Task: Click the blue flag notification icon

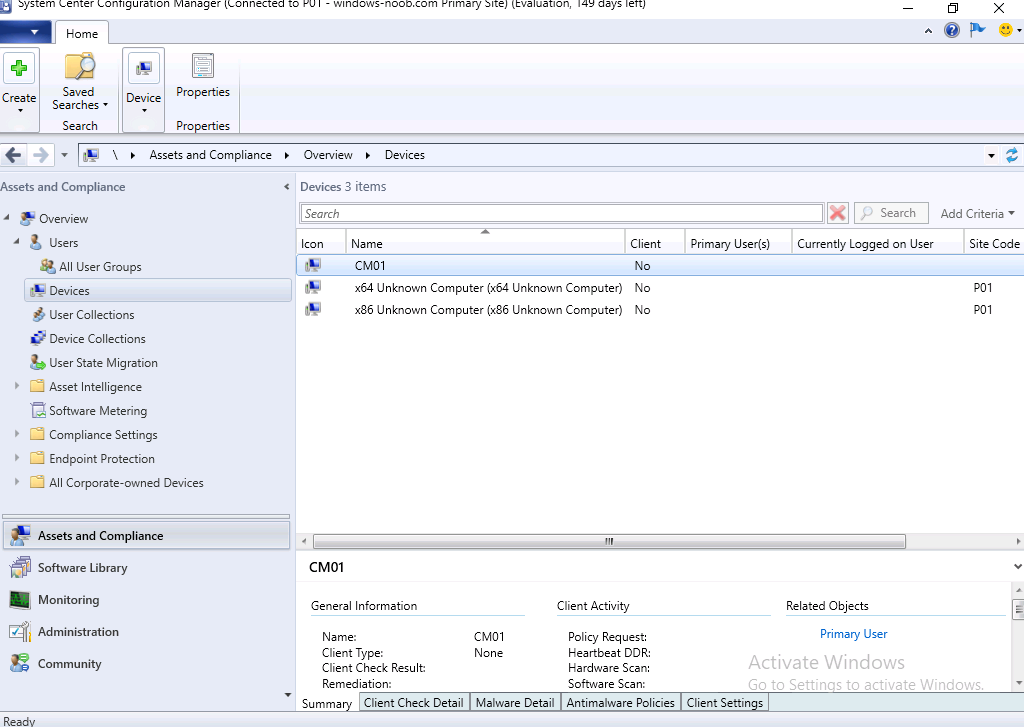Action: click(x=978, y=30)
